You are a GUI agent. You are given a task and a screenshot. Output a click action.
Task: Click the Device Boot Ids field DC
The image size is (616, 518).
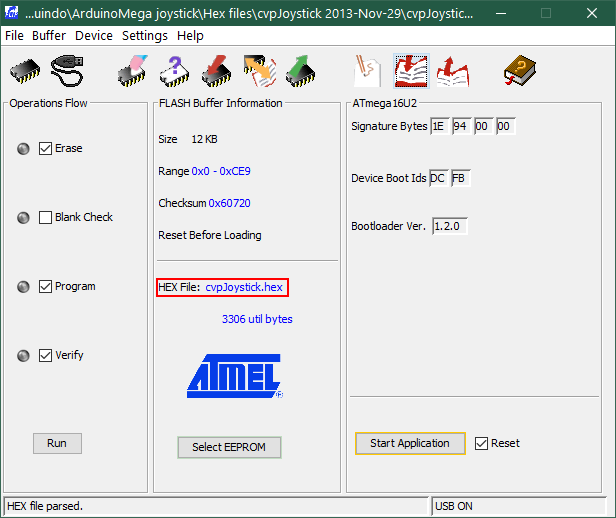pos(439,178)
